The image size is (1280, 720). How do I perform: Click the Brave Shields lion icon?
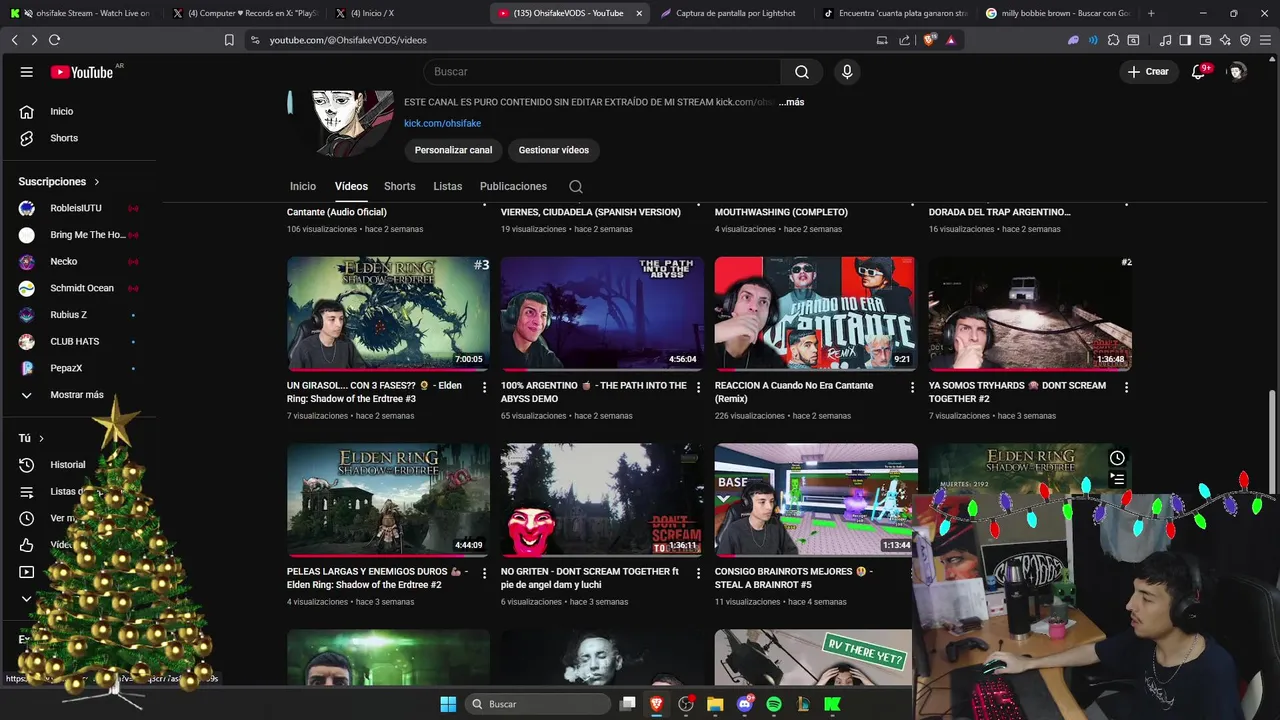931,40
